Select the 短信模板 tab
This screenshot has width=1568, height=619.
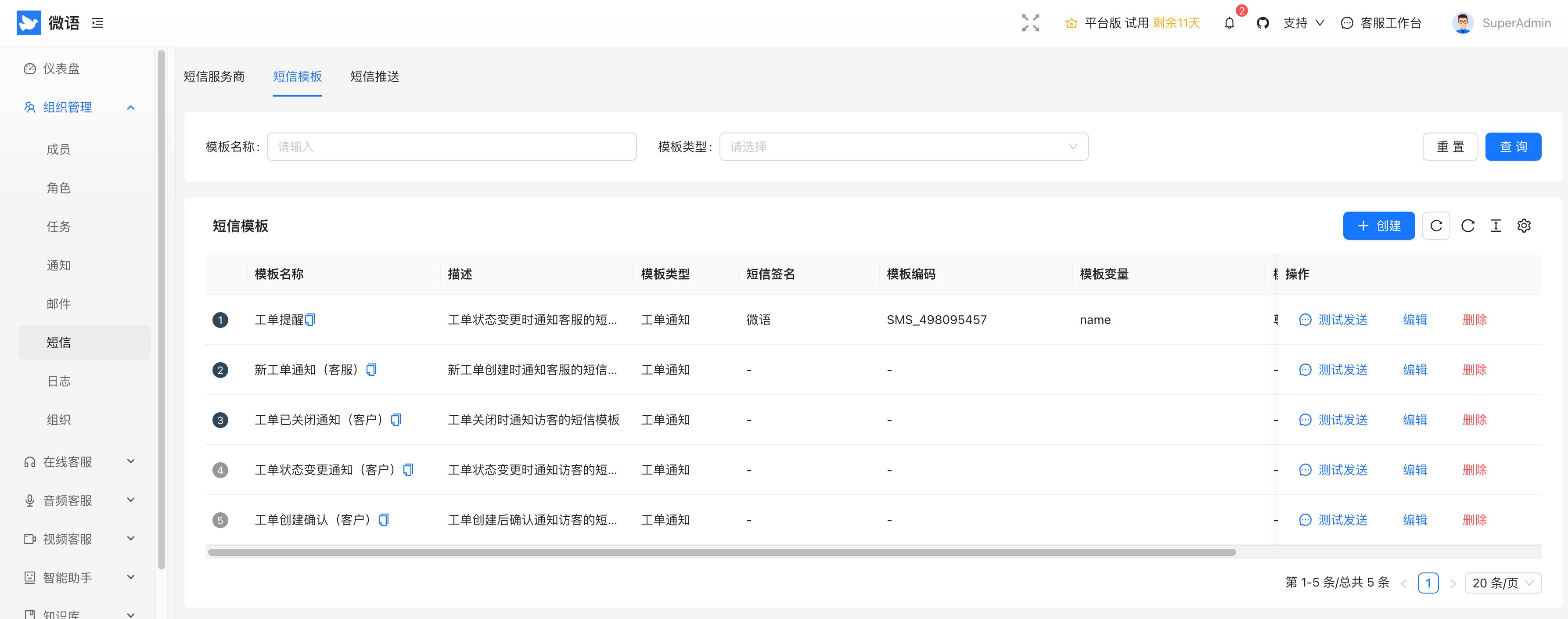coord(297,76)
